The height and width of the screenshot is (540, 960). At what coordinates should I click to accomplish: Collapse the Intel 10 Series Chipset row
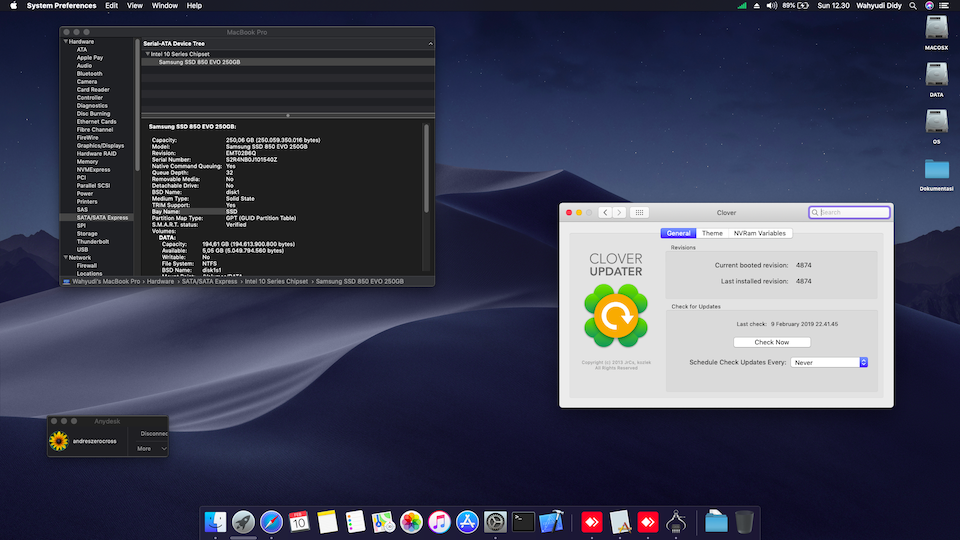[x=148, y=54]
